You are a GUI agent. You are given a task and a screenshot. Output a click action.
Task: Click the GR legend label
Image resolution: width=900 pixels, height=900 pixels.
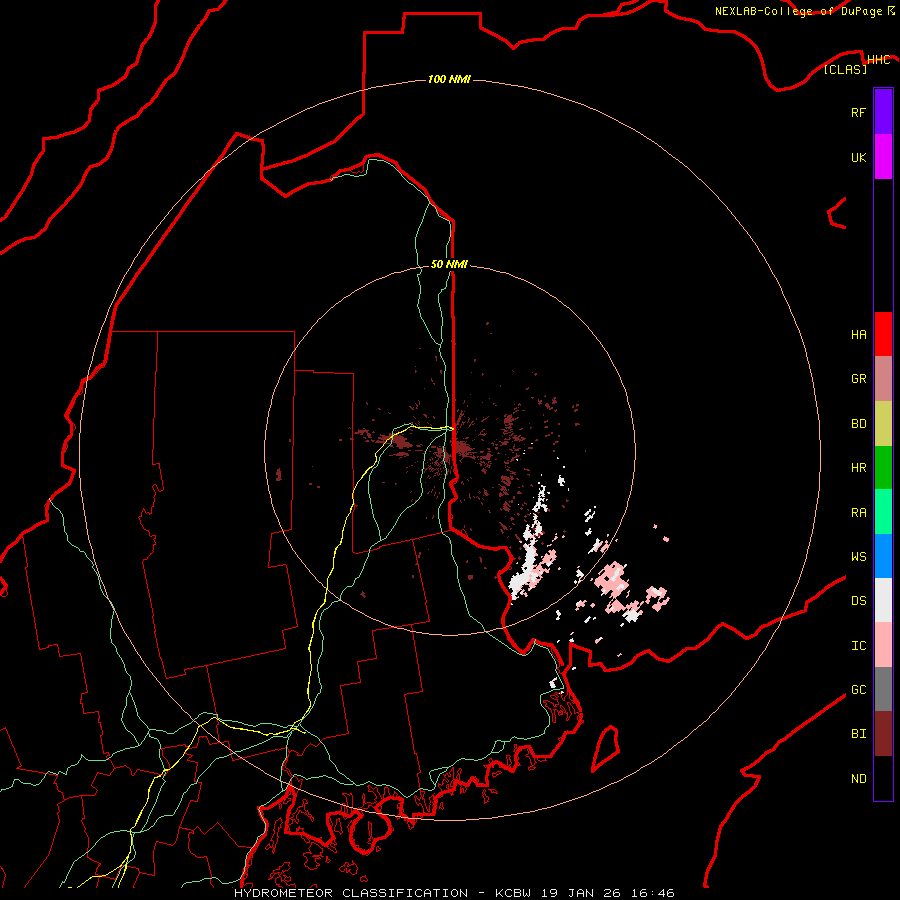858,379
